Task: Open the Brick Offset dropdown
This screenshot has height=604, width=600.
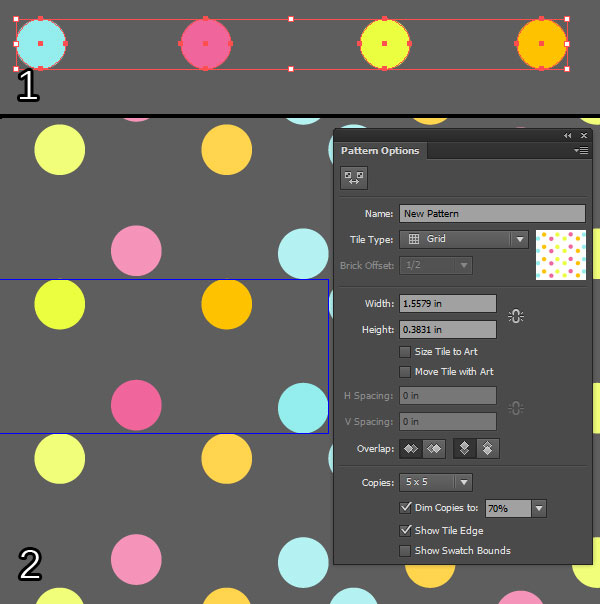Action: (436, 265)
